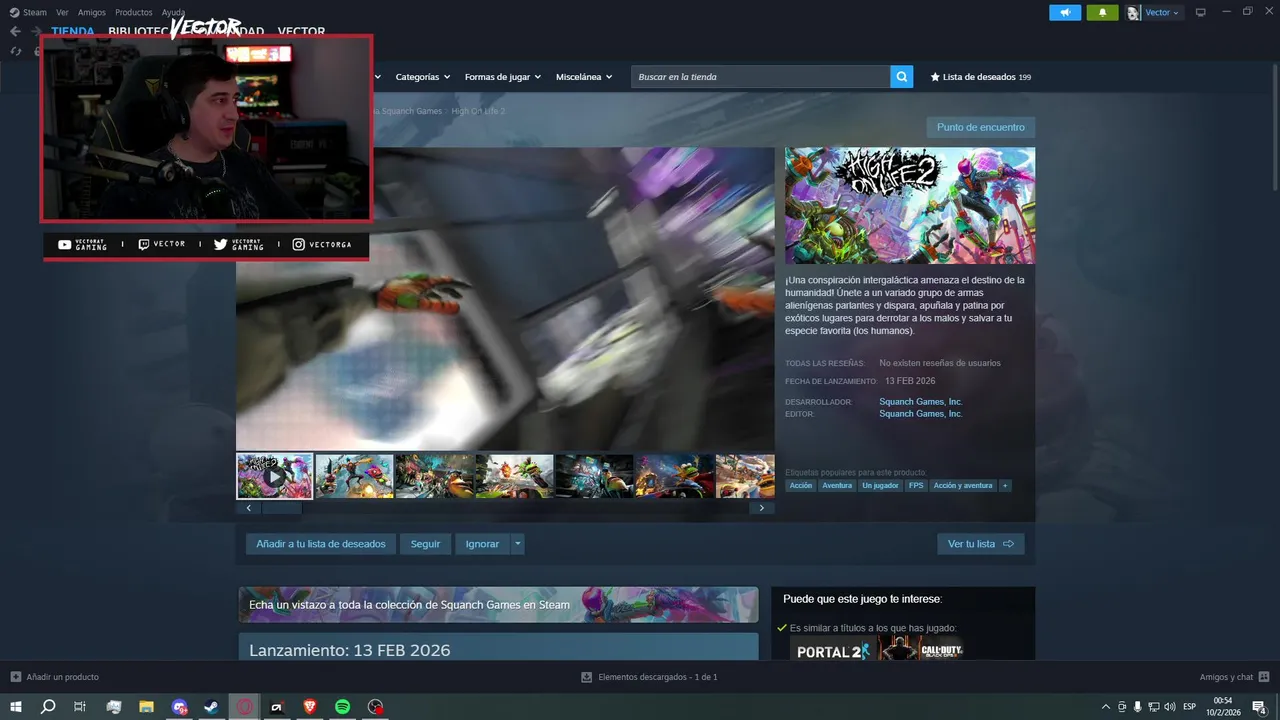Screen dimensions: 1280x720
Task: Open Windows taskbar search
Action: pos(48,707)
